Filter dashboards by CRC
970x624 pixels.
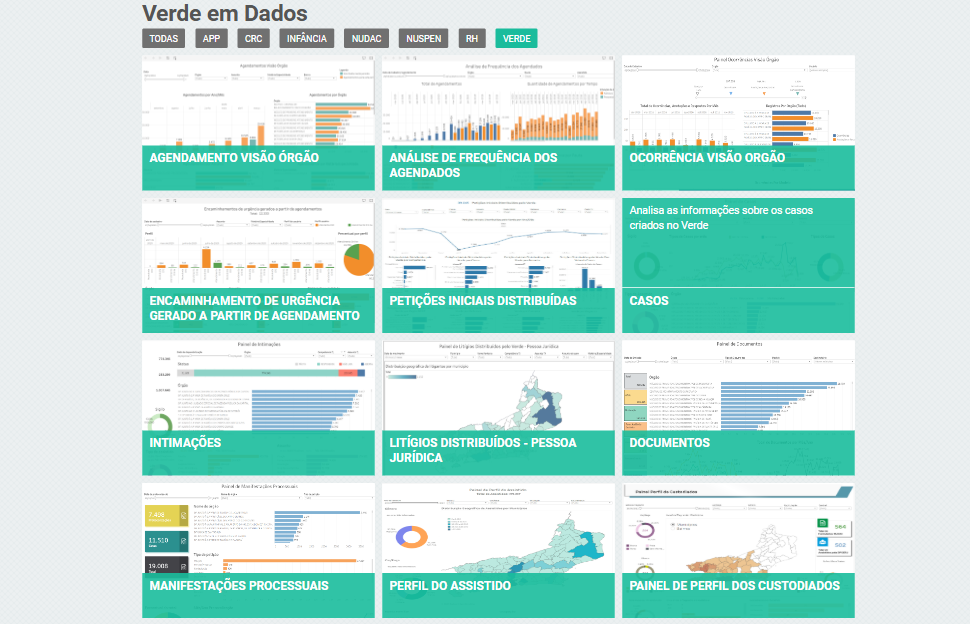pyautogui.click(x=253, y=39)
